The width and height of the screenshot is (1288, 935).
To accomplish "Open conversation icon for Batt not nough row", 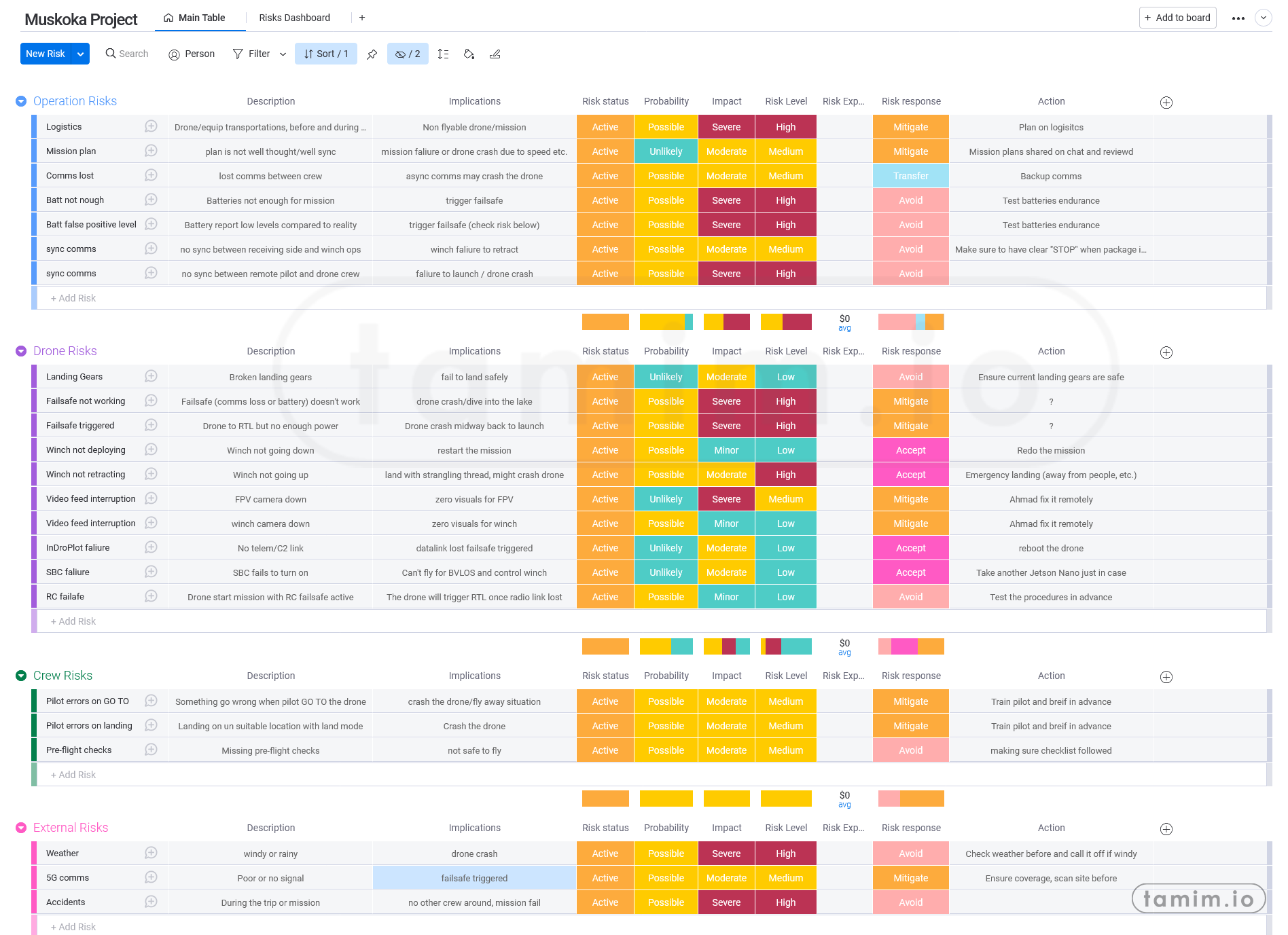I will point(151,200).
